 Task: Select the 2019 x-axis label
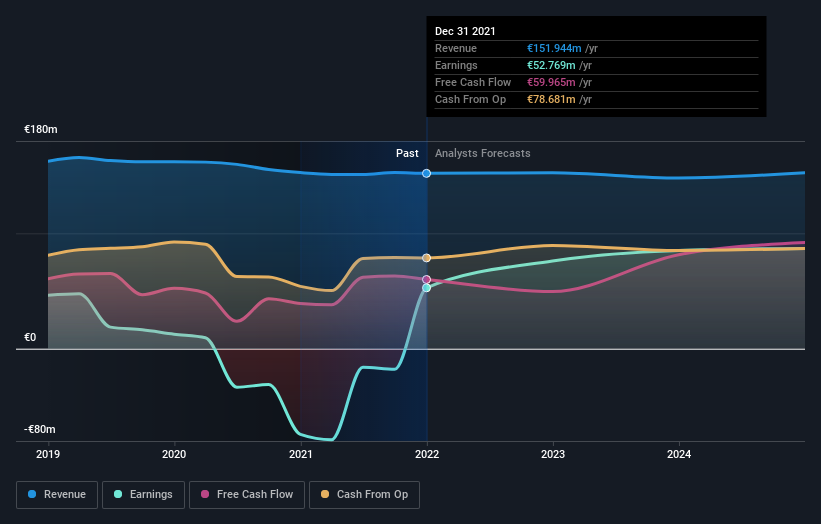48,454
